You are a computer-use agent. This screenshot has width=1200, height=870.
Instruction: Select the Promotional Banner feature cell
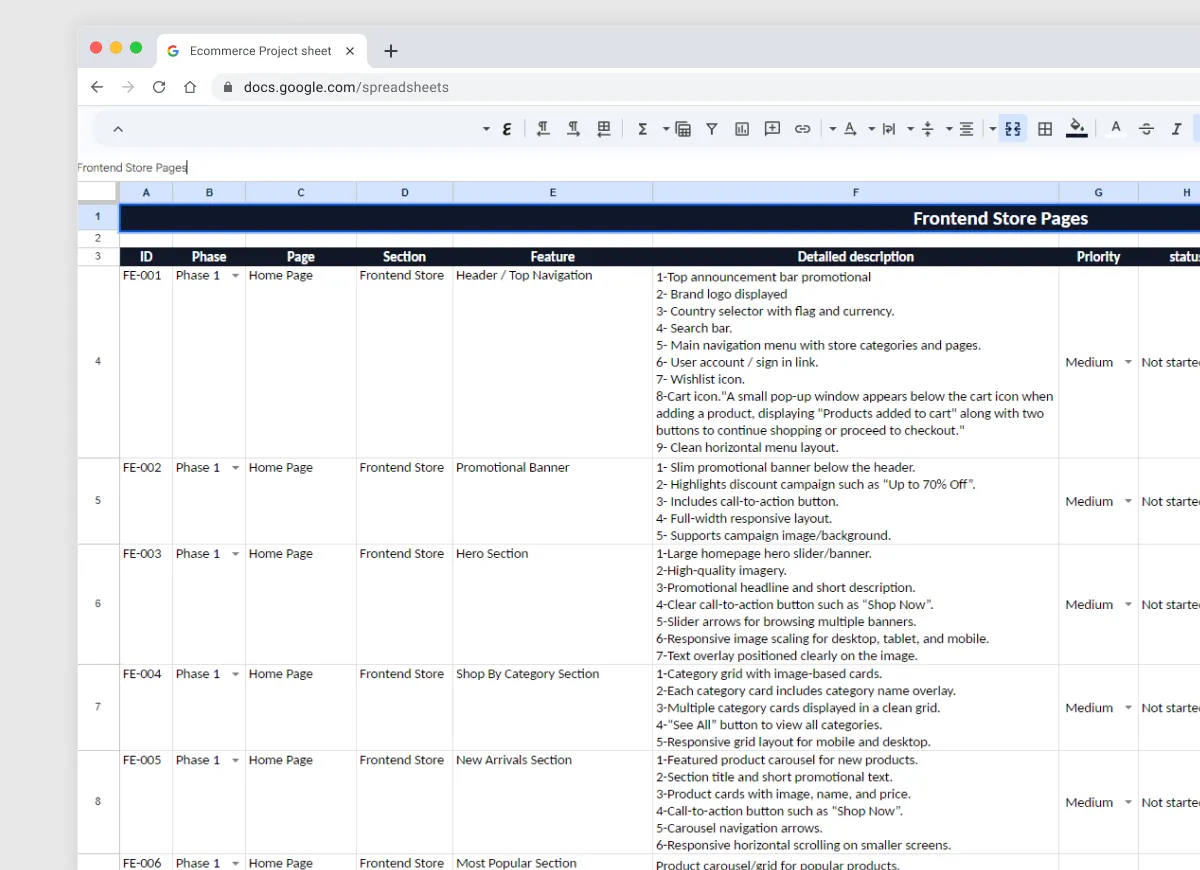(x=553, y=501)
